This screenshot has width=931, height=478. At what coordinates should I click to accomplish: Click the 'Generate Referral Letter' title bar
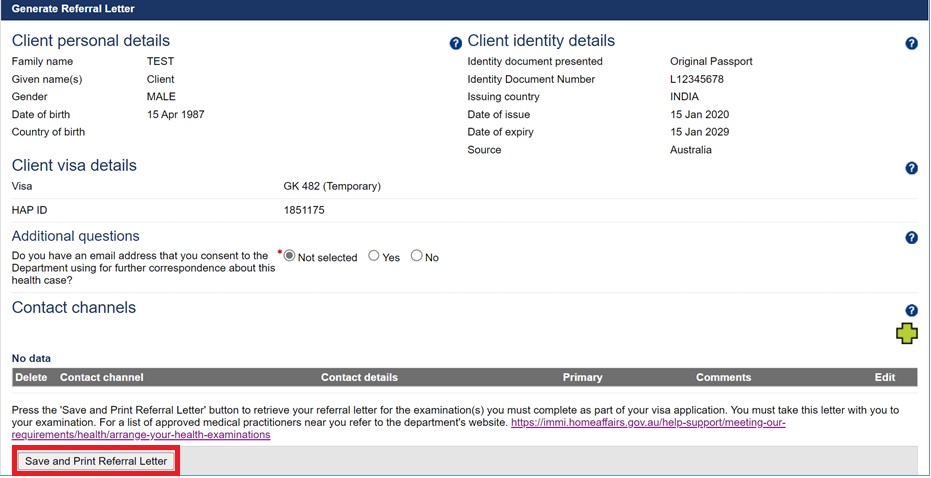(73, 9)
